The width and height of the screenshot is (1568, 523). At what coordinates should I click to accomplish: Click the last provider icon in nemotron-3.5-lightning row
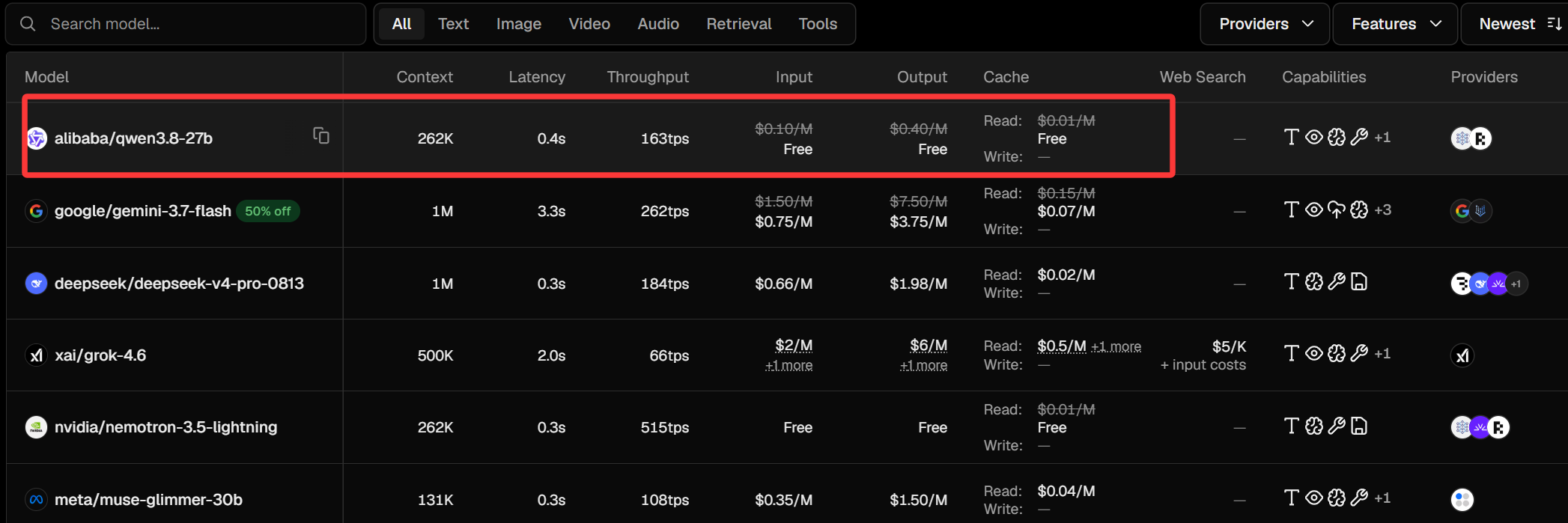pos(1499,427)
